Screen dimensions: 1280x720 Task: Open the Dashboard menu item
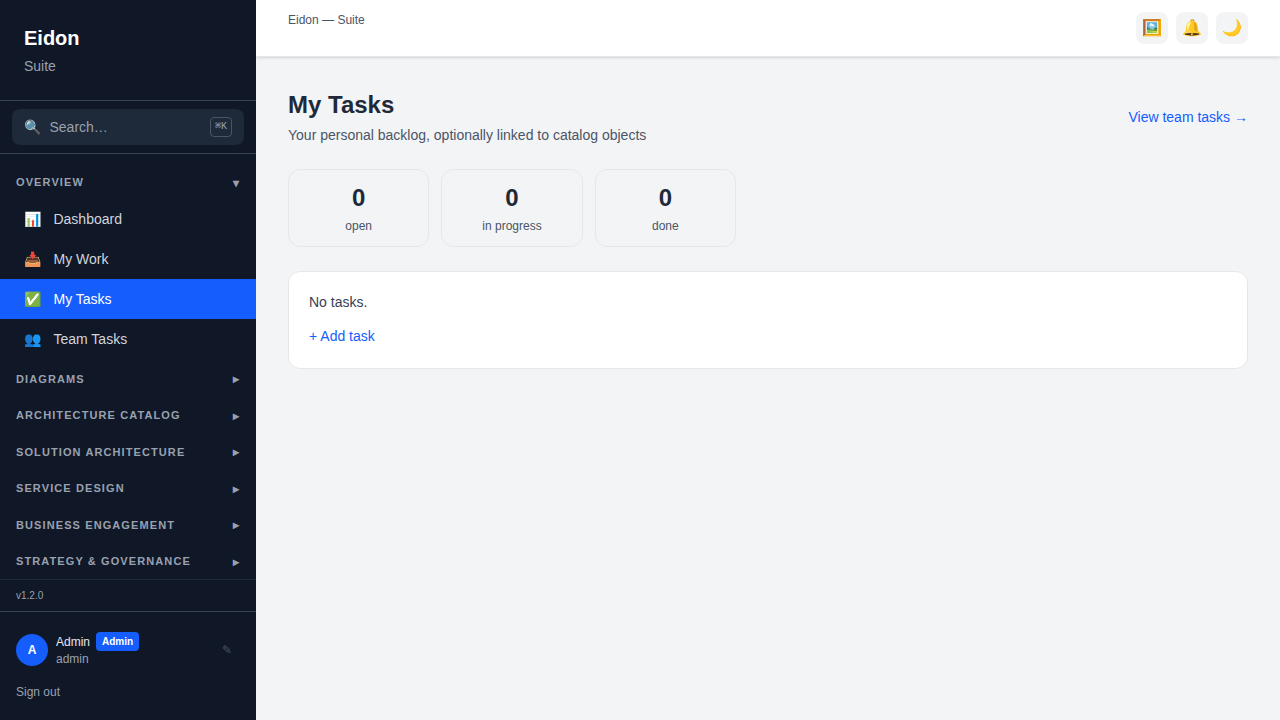point(128,219)
